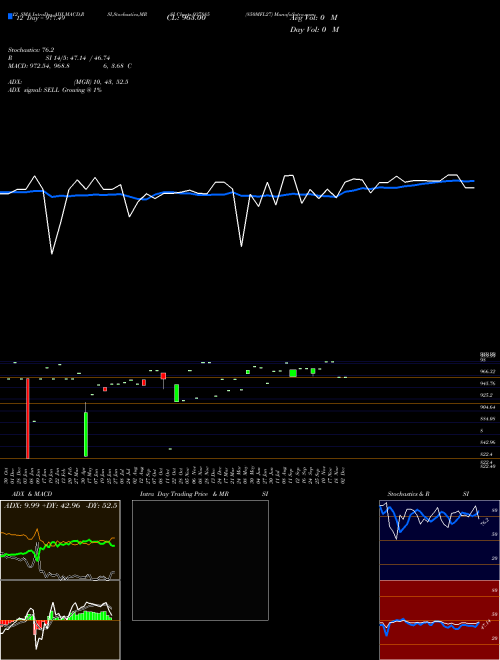Viewport: 500px width, 660px height.
Task: Click the tallest green candlestick
Action: tap(86, 434)
